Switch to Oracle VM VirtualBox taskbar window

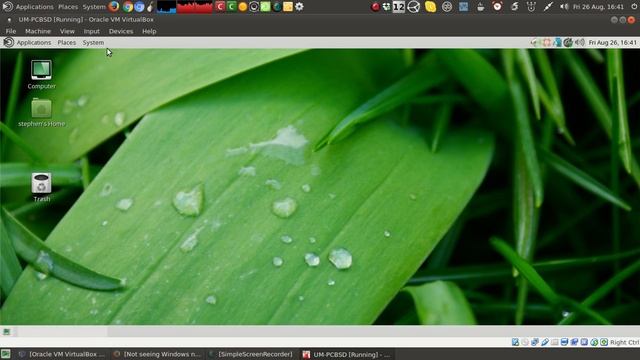[x=61, y=354]
